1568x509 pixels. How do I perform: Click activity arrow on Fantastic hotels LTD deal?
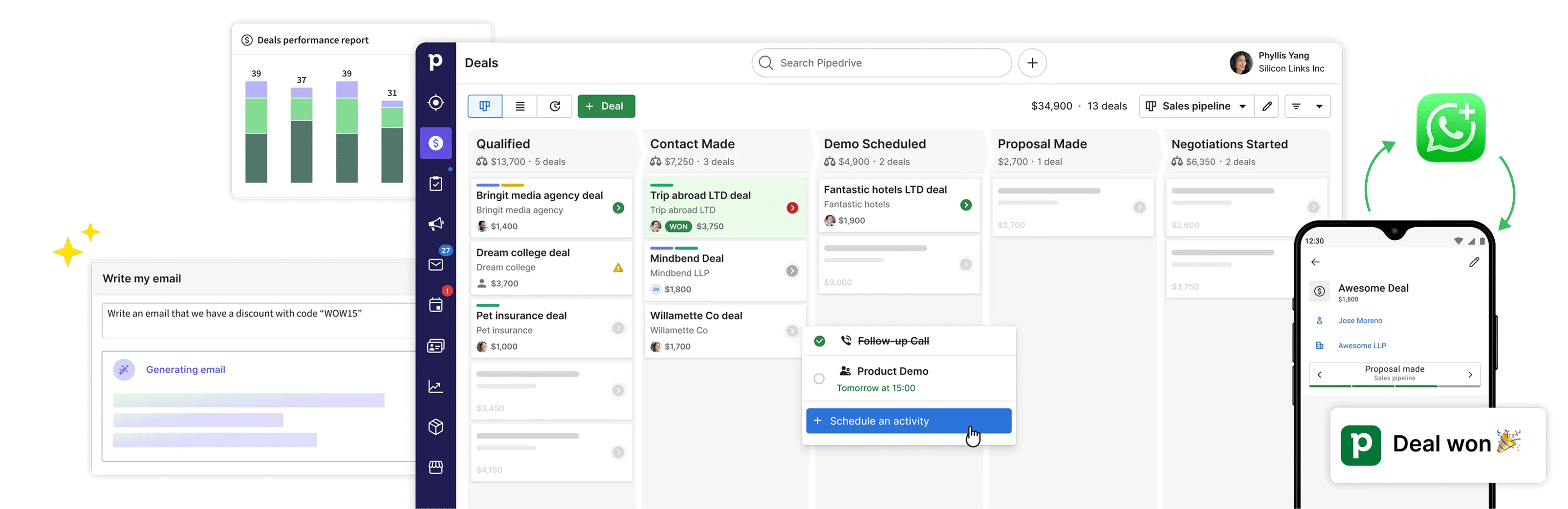pos(965,205)
